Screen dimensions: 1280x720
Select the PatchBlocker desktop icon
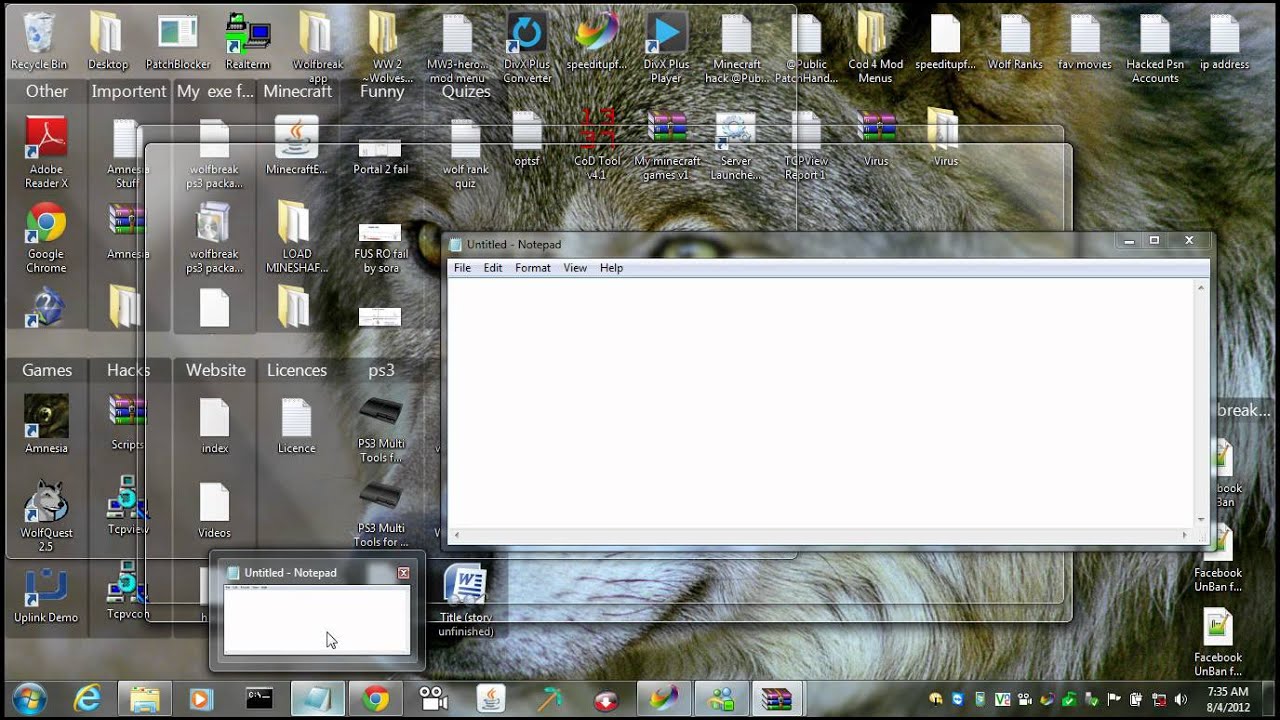pyautogui.click(x=178, y=42)
